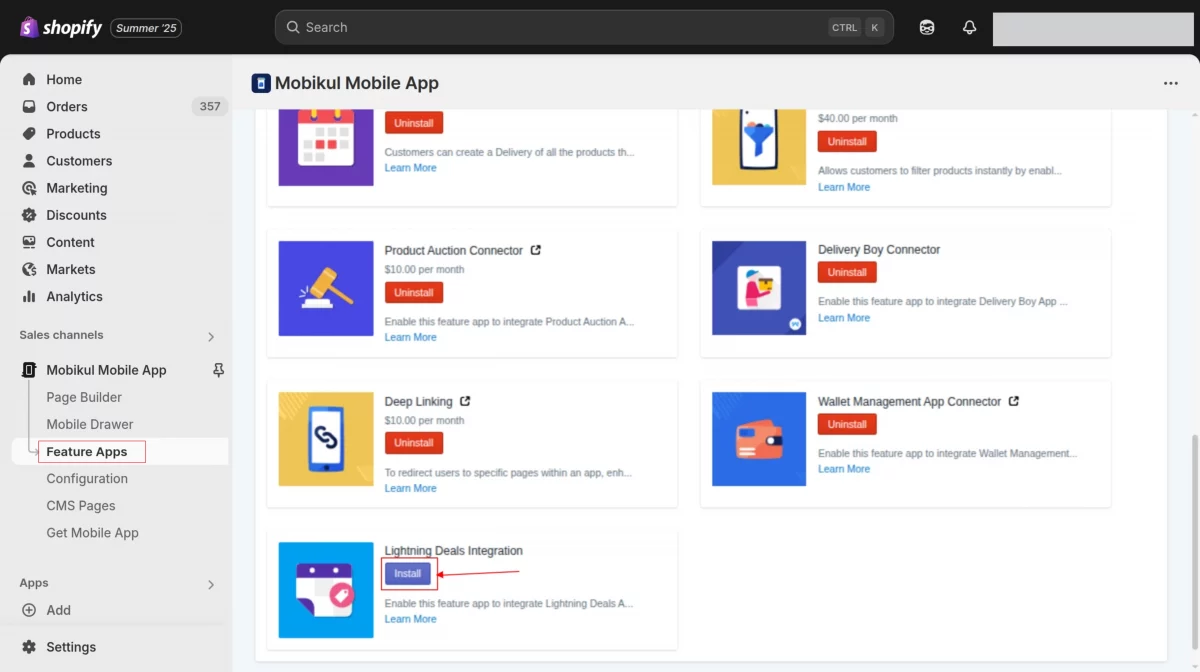
Task: Install the Lightning Deals Integration app
Action: [x=408, y=573]
